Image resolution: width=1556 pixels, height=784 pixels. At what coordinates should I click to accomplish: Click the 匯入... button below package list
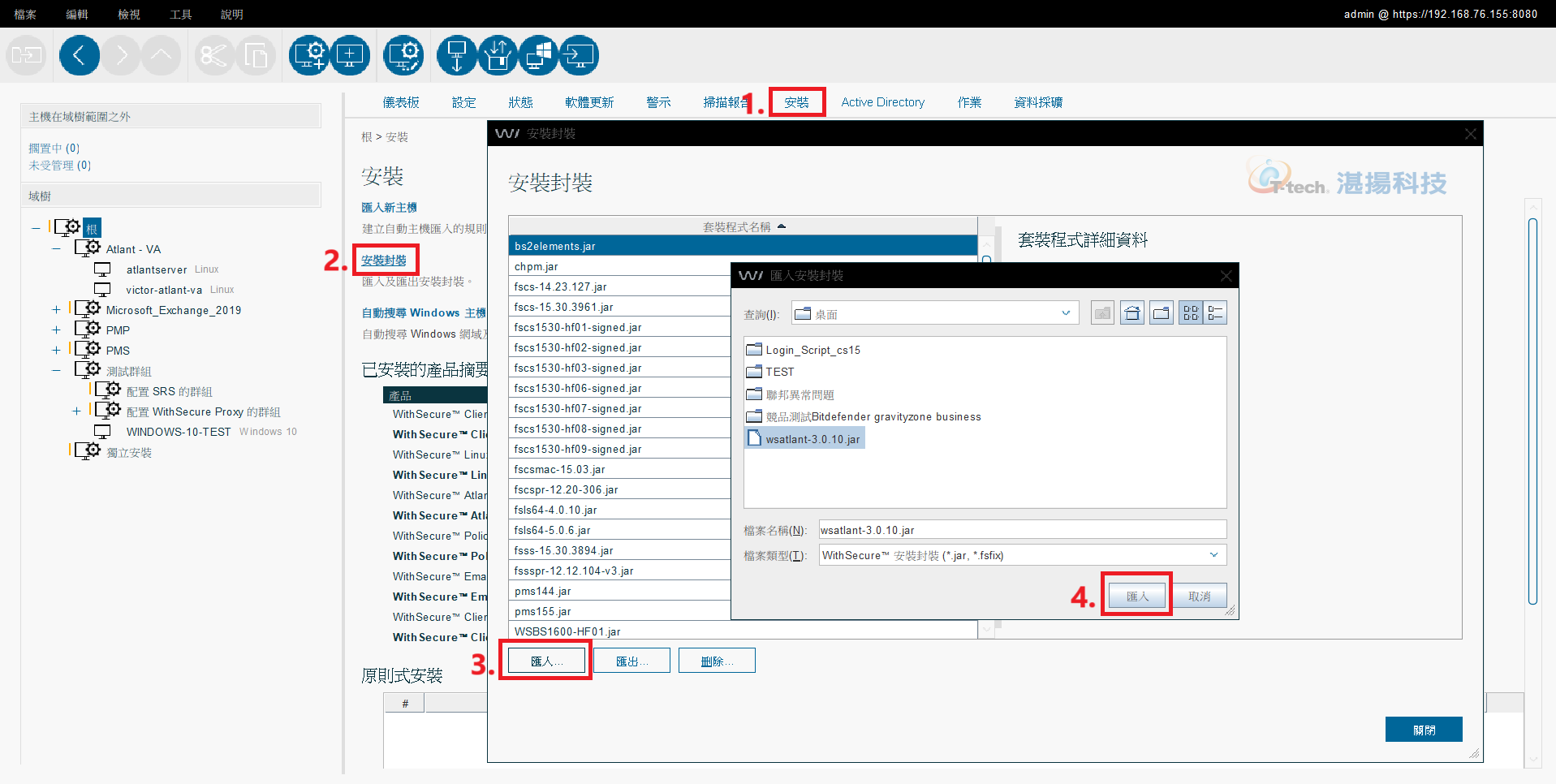[x=546, y=661]
